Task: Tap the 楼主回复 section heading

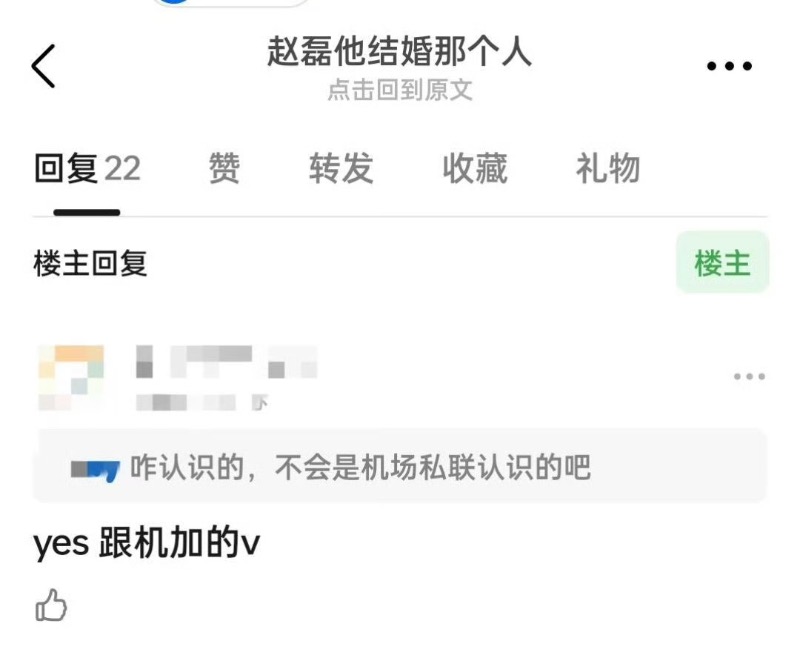Action: pyautogui.click(x=90, y=263)
